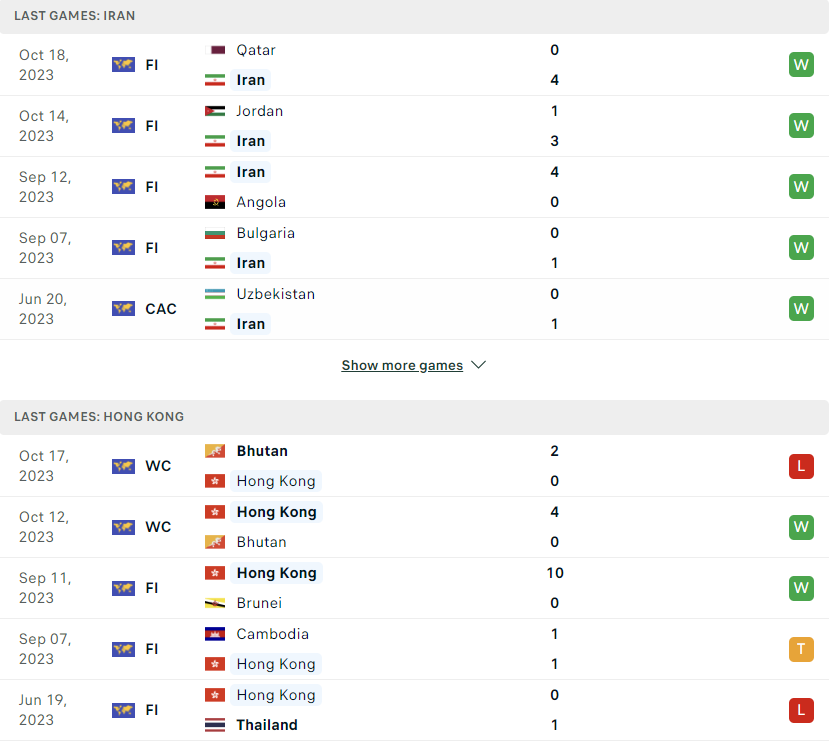Image resolution: width=829 pixels, height=741 pixels.
Task: Click the chevron next to Show more games
Action: (x=478, y=365)
